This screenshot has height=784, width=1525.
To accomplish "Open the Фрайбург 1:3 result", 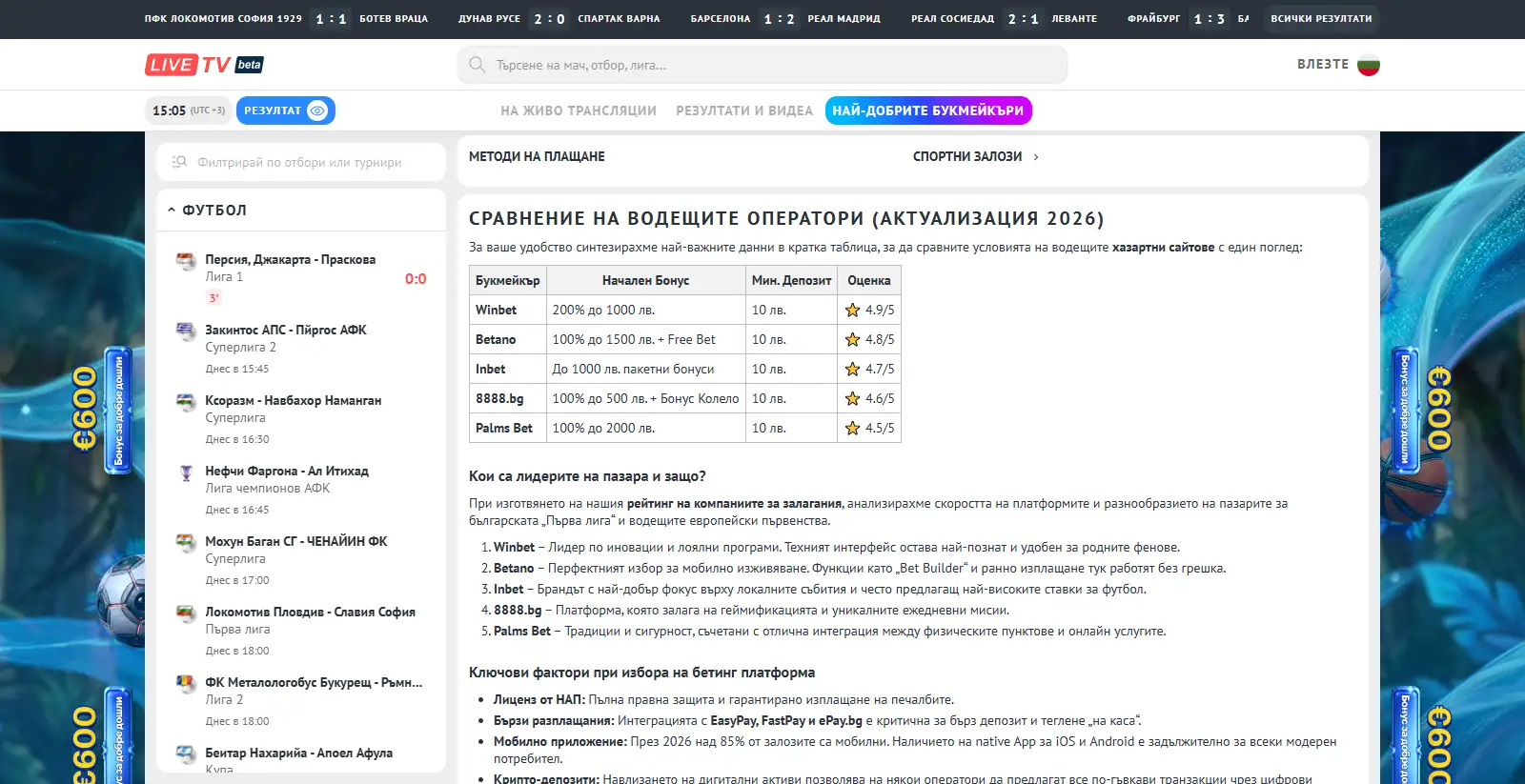I will [1189, 18].
